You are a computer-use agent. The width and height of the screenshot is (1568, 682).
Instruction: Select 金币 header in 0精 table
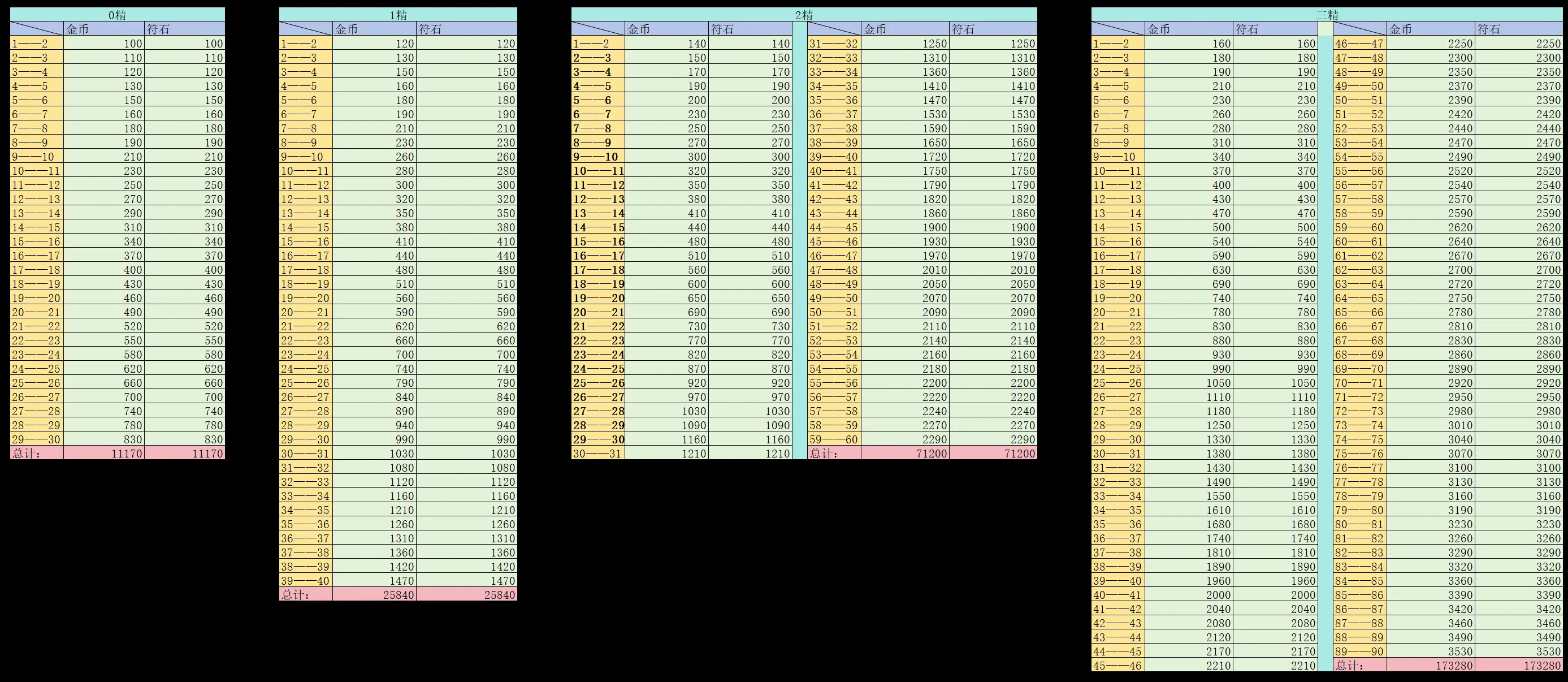click(x=103, y=29)
